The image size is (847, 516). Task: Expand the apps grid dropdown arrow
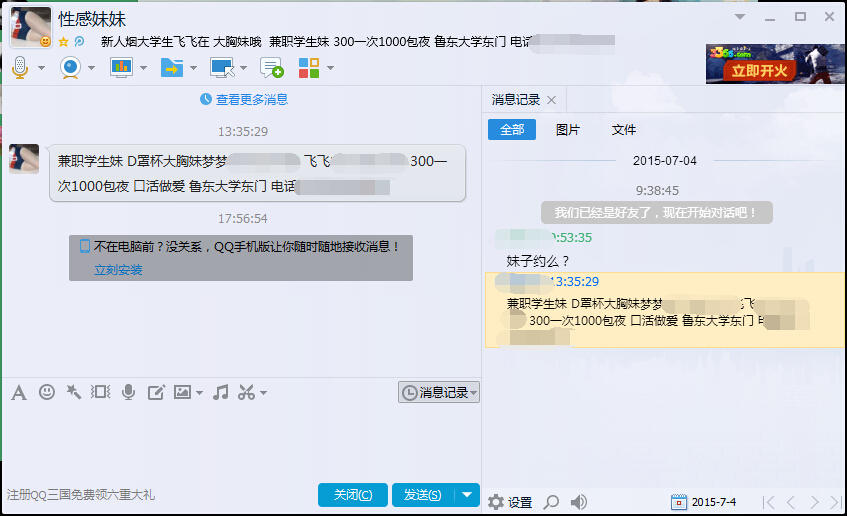pyautogui.click(x=330, y=68)
